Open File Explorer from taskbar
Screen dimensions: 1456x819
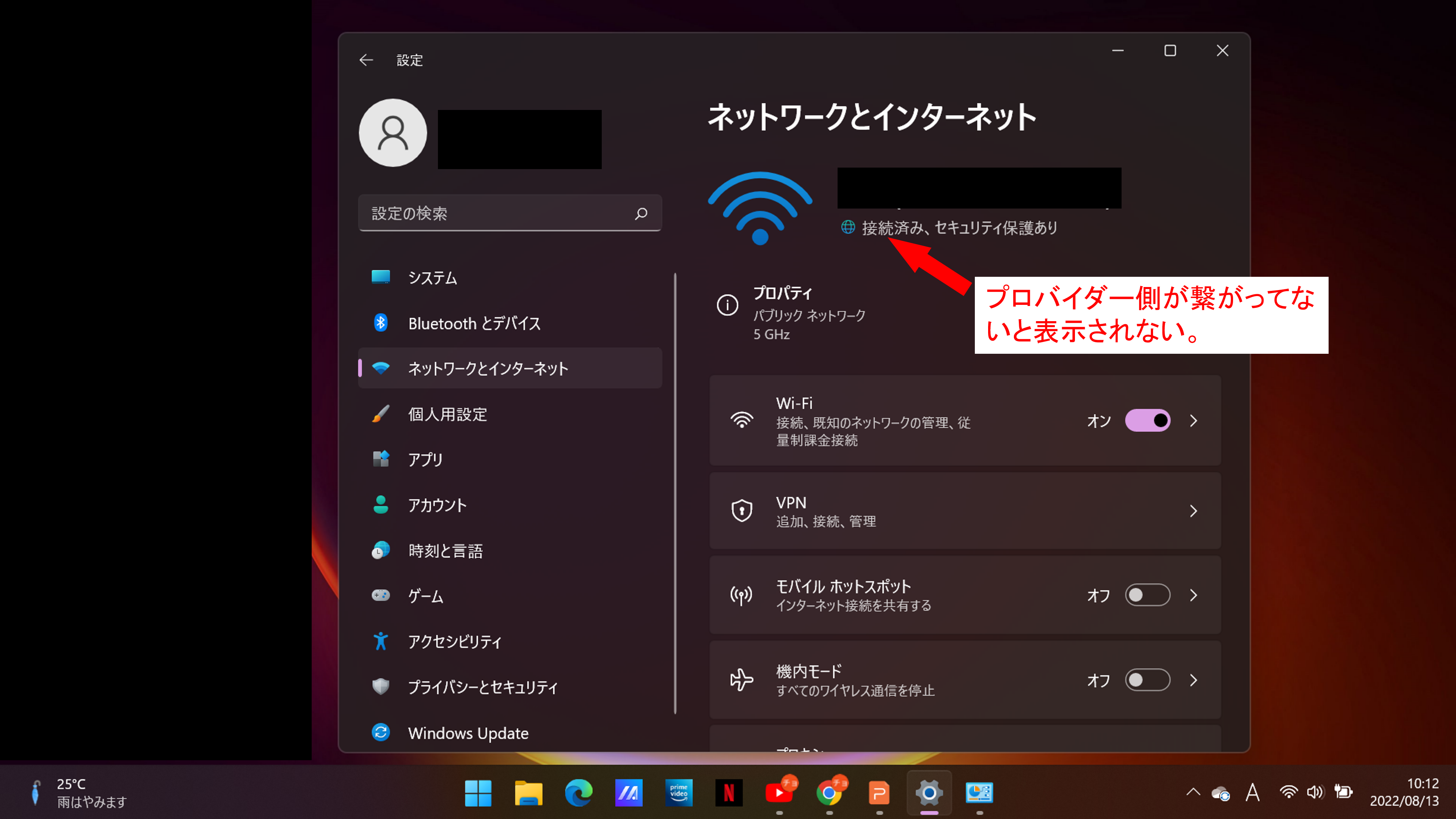pyautogui.click(x=528, y=793)
